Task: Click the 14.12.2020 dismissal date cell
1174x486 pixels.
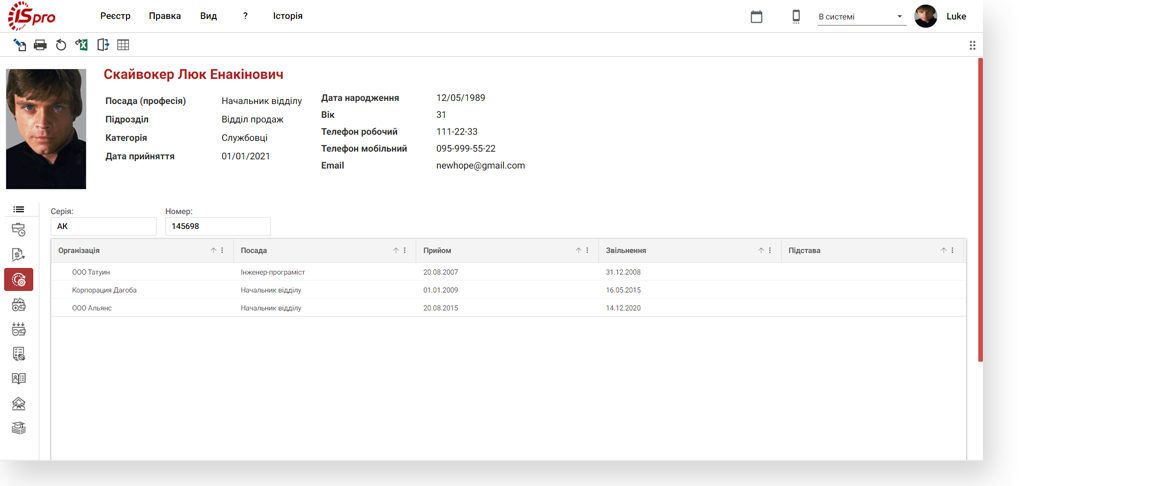Action: tap(623, 308)
